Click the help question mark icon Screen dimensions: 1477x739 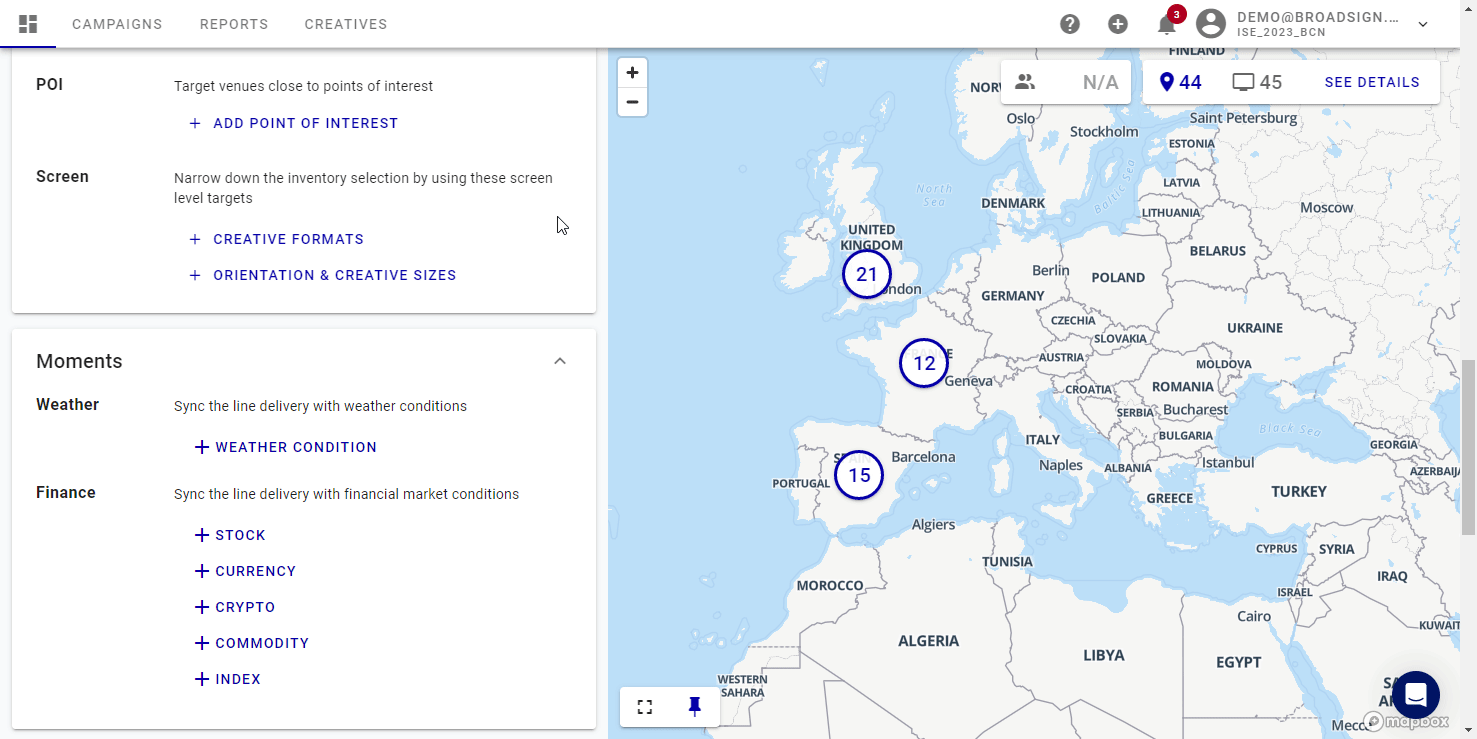pyautogui.click(x=1070, y=24)
